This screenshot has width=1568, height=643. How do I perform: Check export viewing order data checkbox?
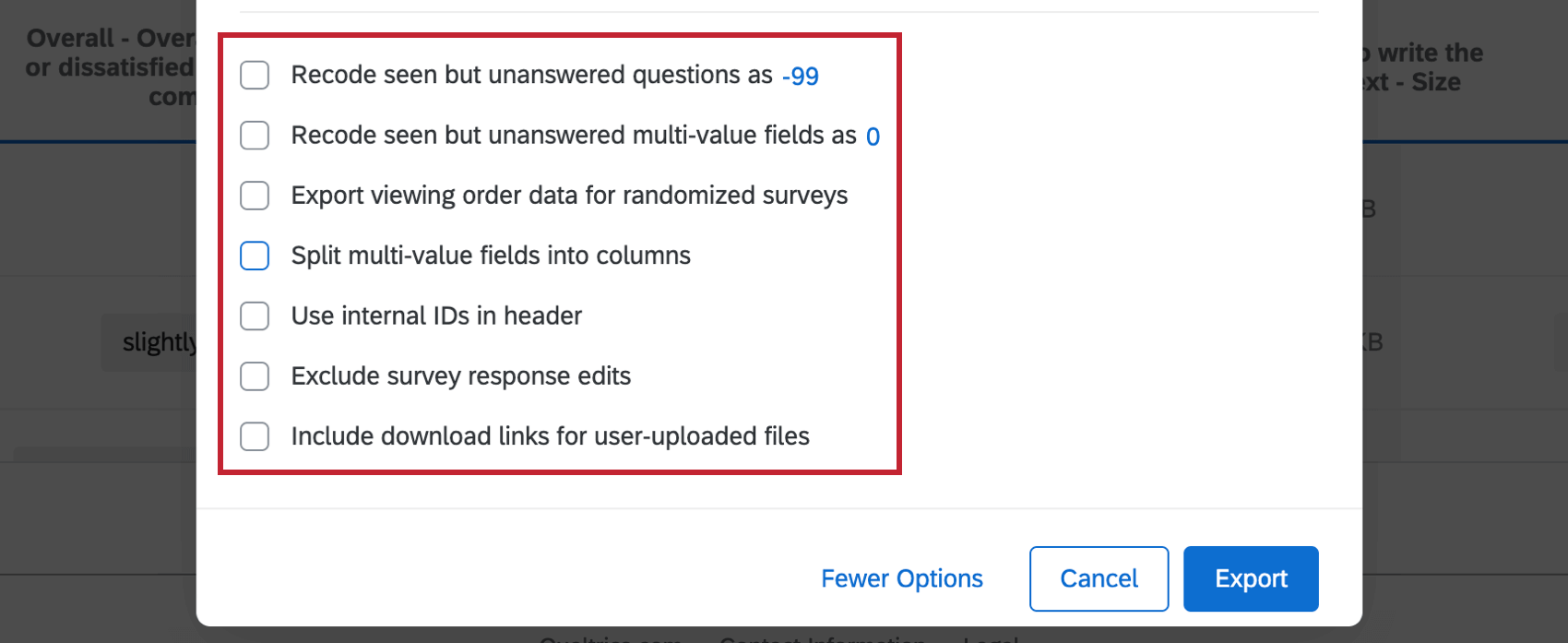tap(255, 196)
